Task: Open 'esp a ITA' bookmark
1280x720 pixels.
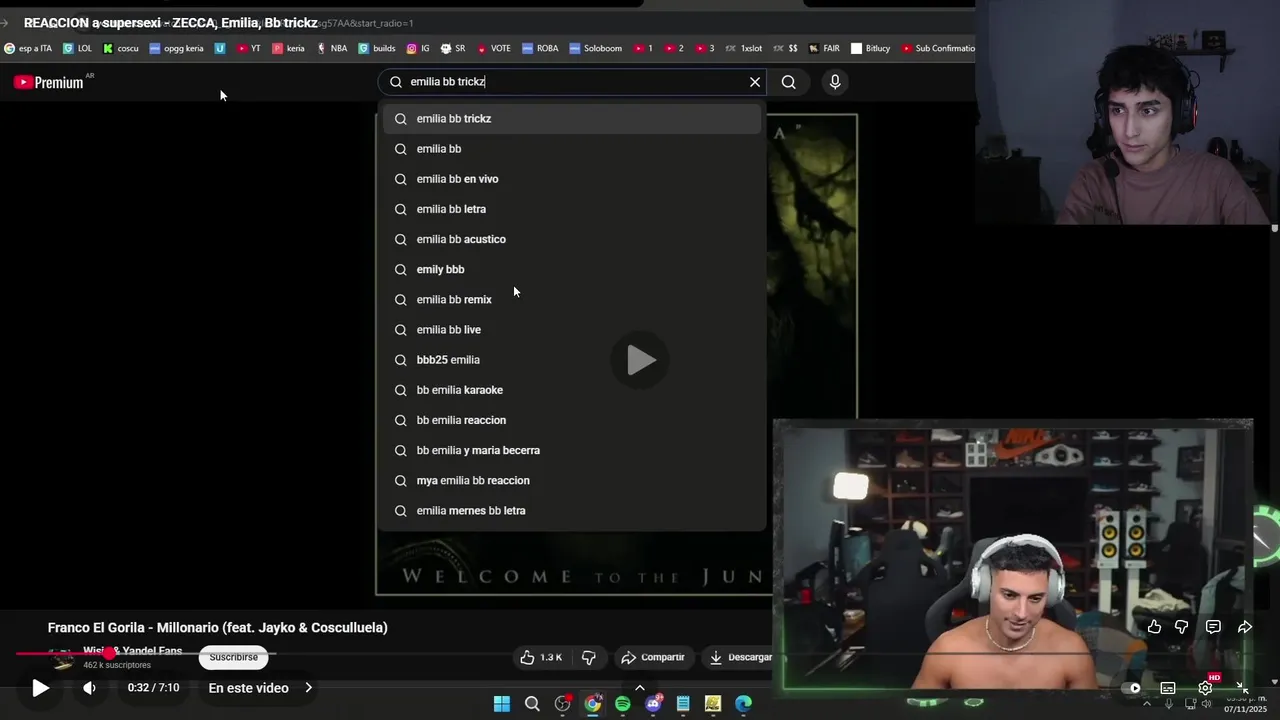Action: [28, 48]
